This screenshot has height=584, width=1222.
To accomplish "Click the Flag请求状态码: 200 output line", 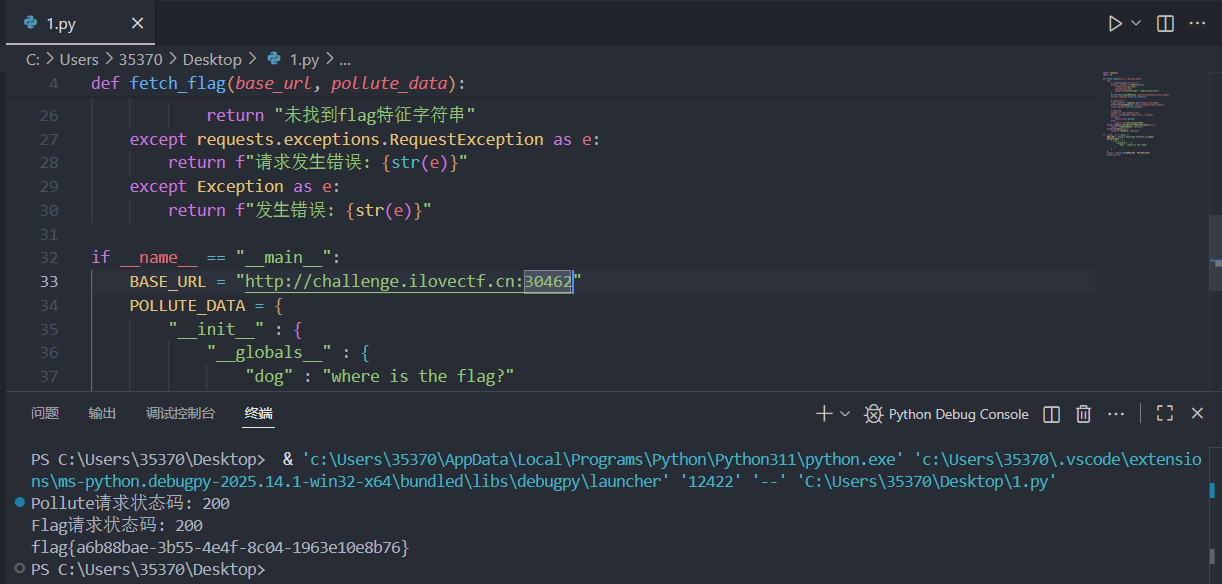I will tap(116, 526).
